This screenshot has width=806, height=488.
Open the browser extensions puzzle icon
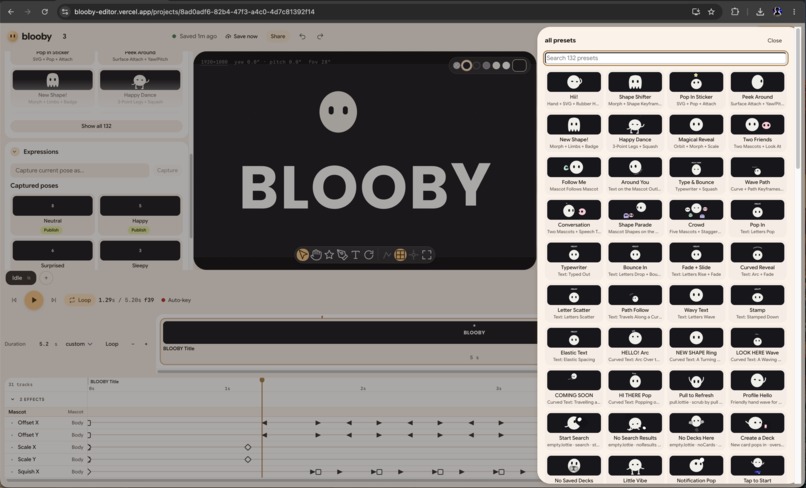click(x=735, y=11)
